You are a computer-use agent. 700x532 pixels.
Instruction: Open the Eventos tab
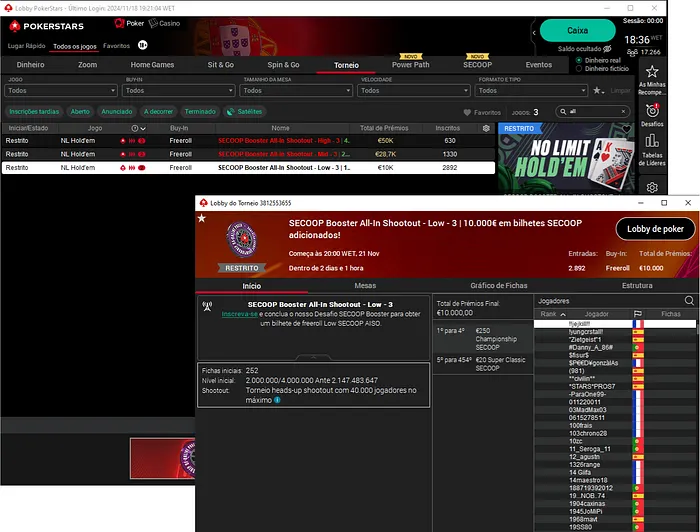click(539, 65)
